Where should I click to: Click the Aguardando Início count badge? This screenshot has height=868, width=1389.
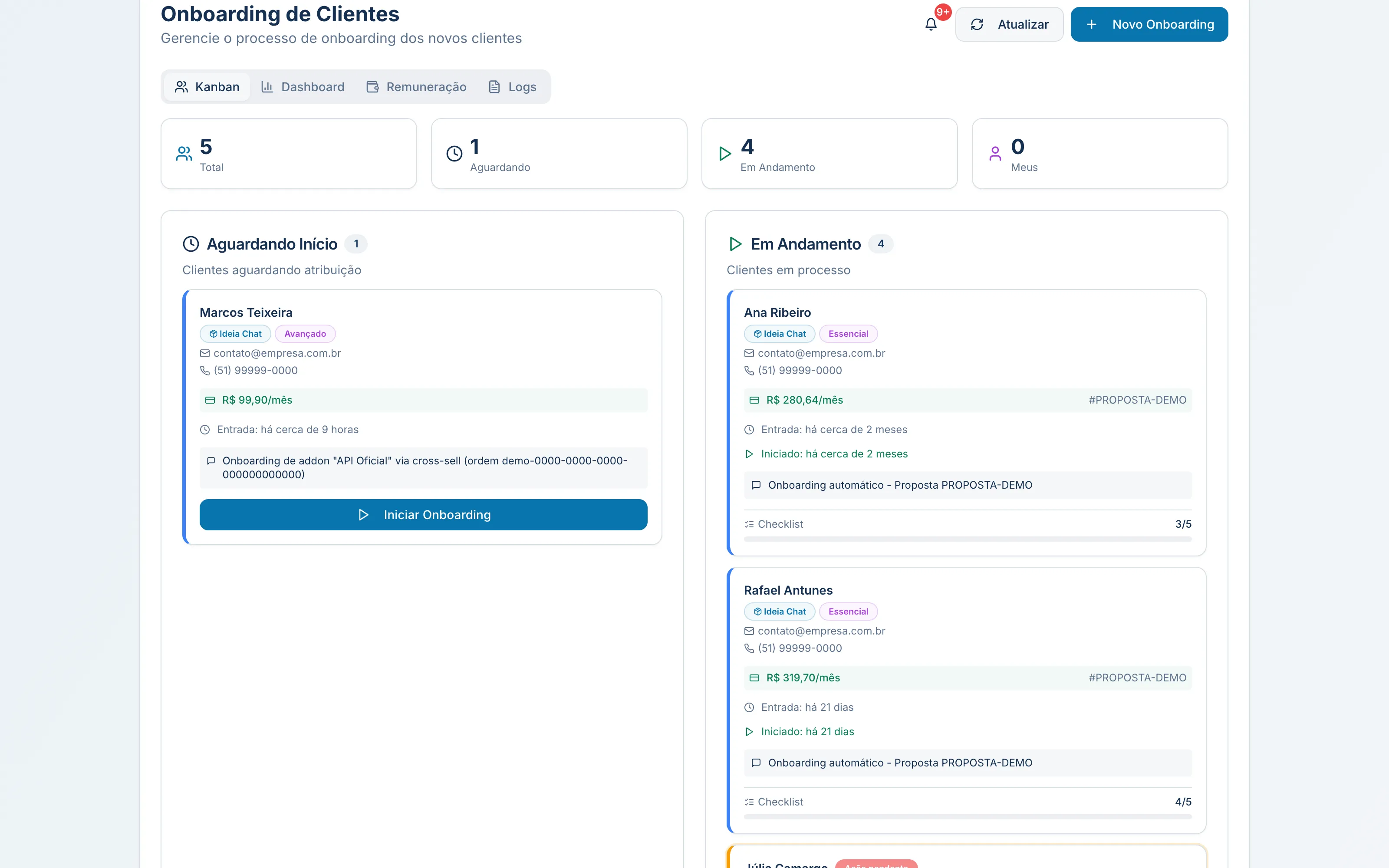[x=356, y=244]
